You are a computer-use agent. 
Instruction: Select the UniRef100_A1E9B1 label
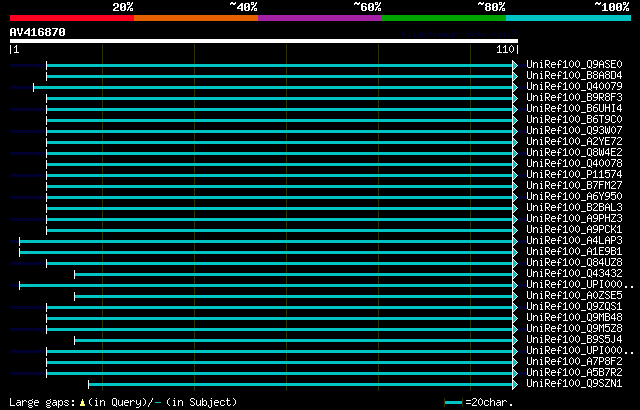574,252
